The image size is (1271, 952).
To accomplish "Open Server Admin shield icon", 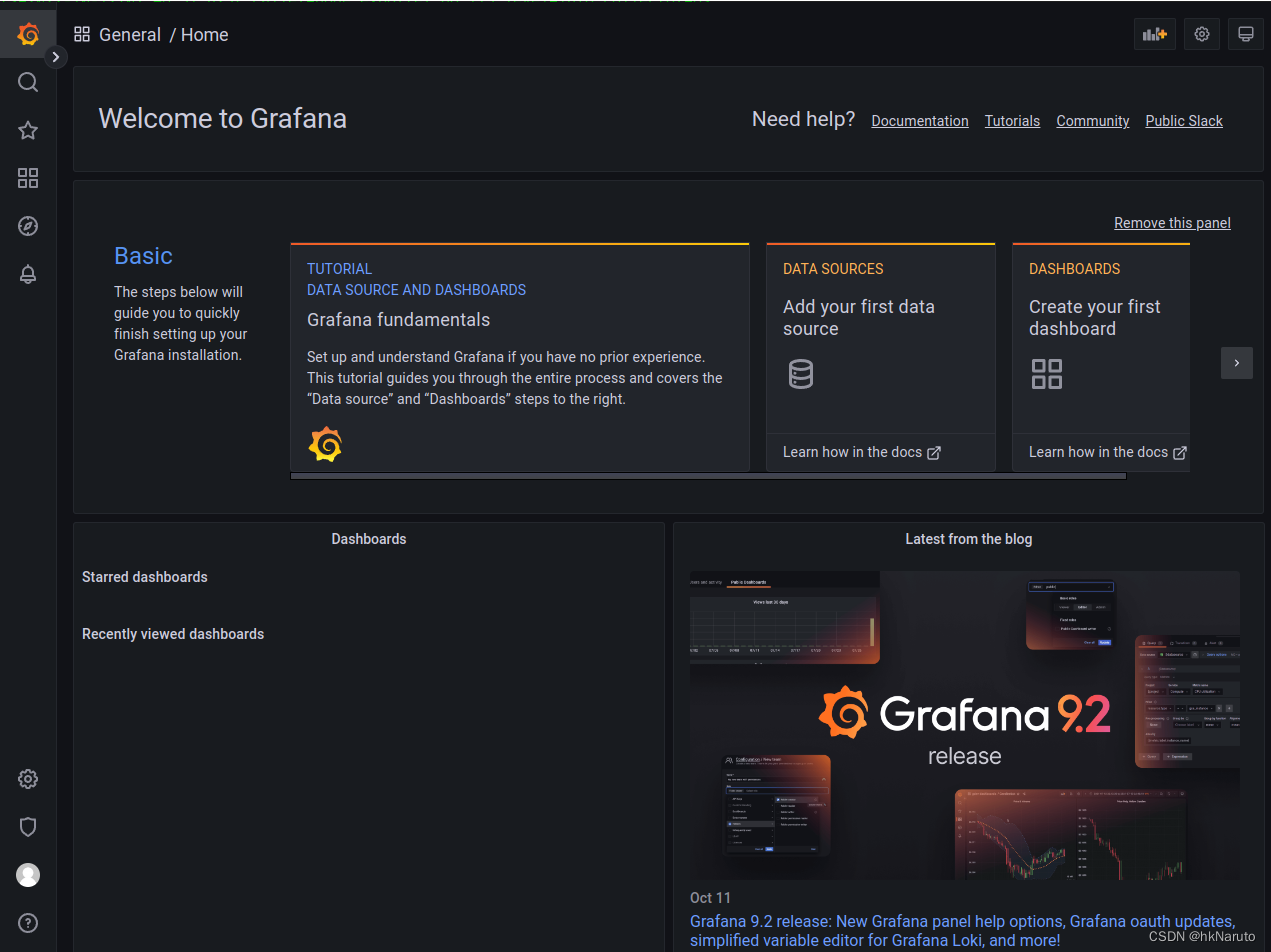I will pos(28,827).
